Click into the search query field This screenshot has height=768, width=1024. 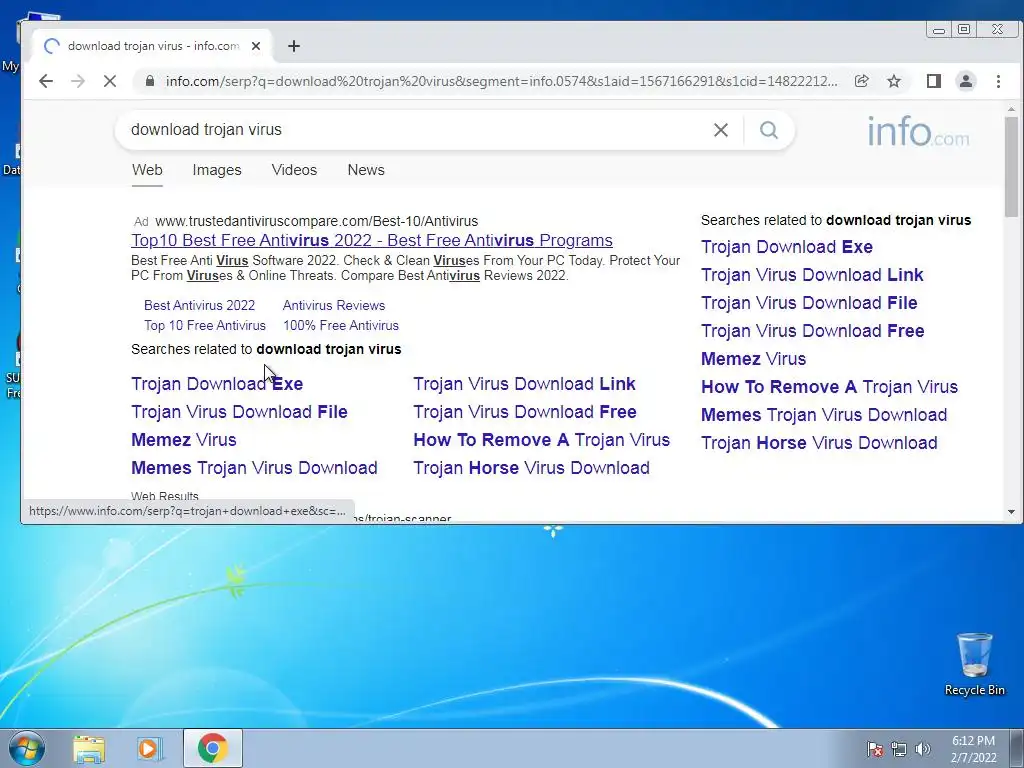click(418, 130)
